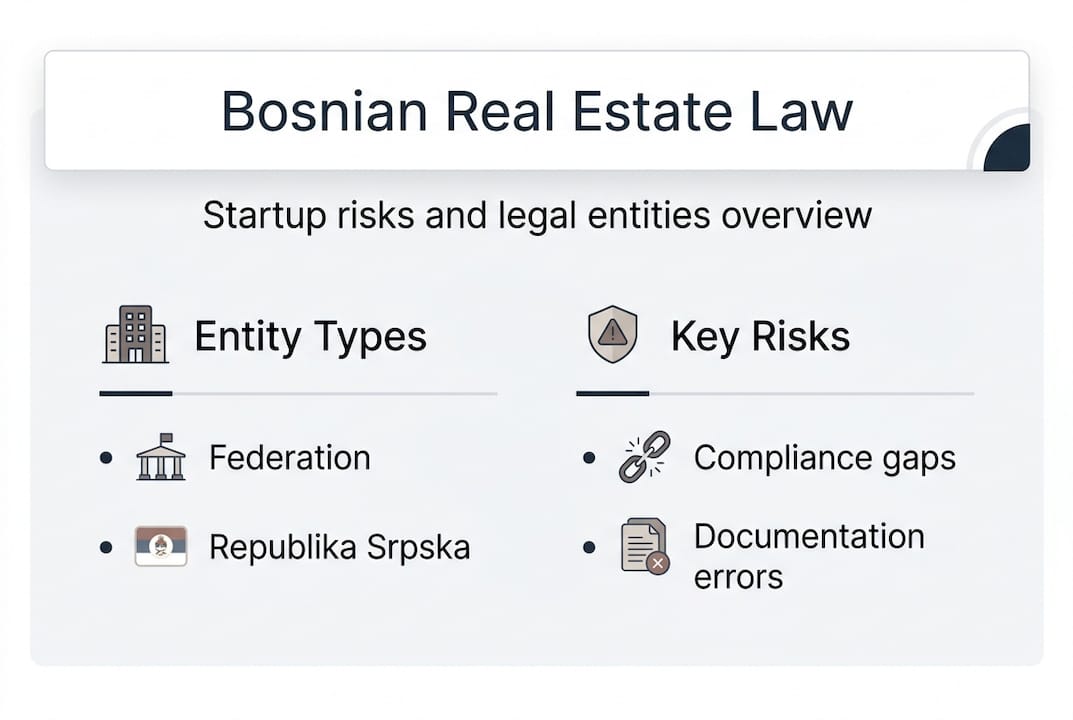Click the Compliance gaps label

point(824,458)
